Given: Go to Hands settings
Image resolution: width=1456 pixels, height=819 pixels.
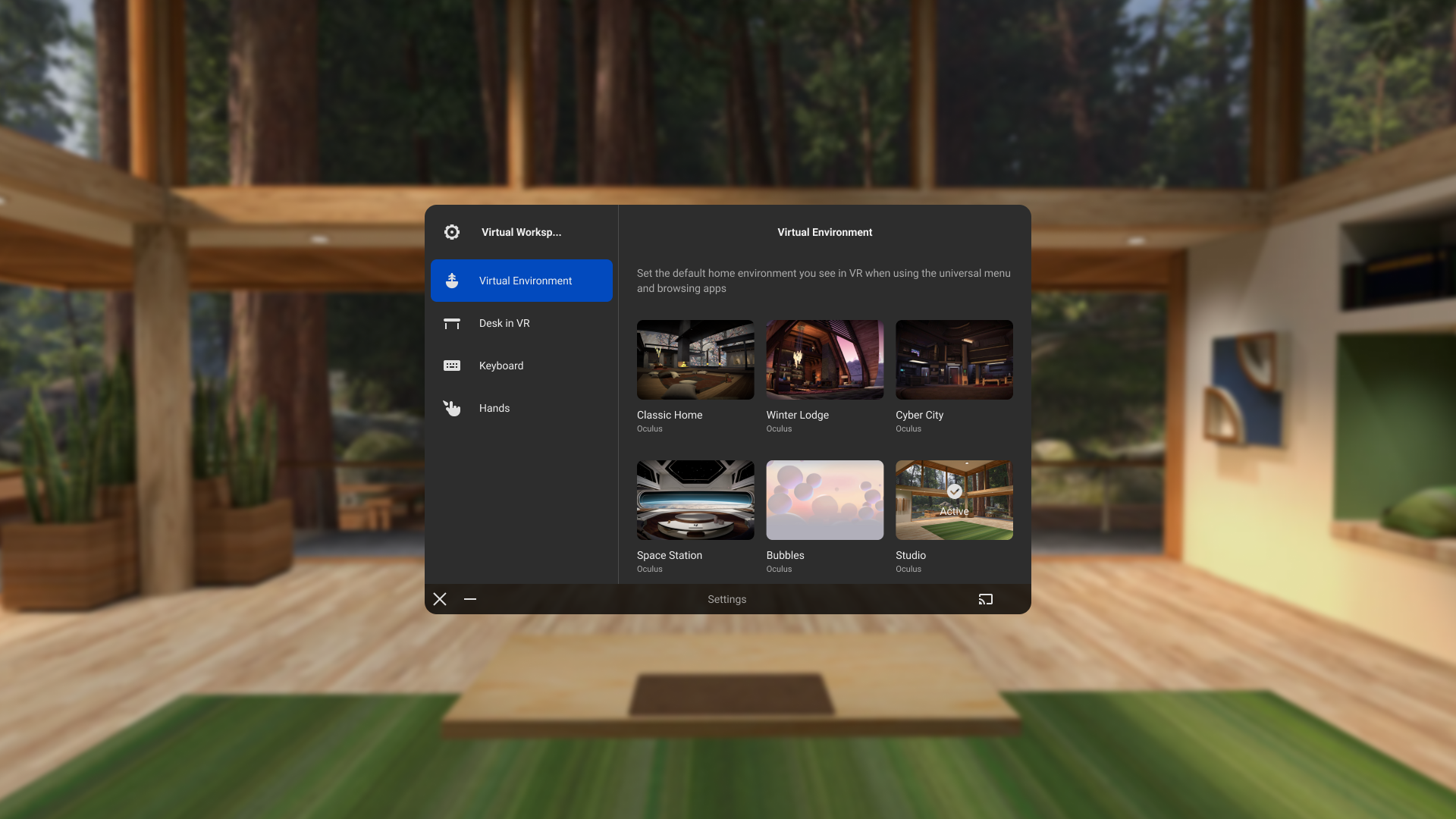Looking at the screenshot, I should click(494, 408).
